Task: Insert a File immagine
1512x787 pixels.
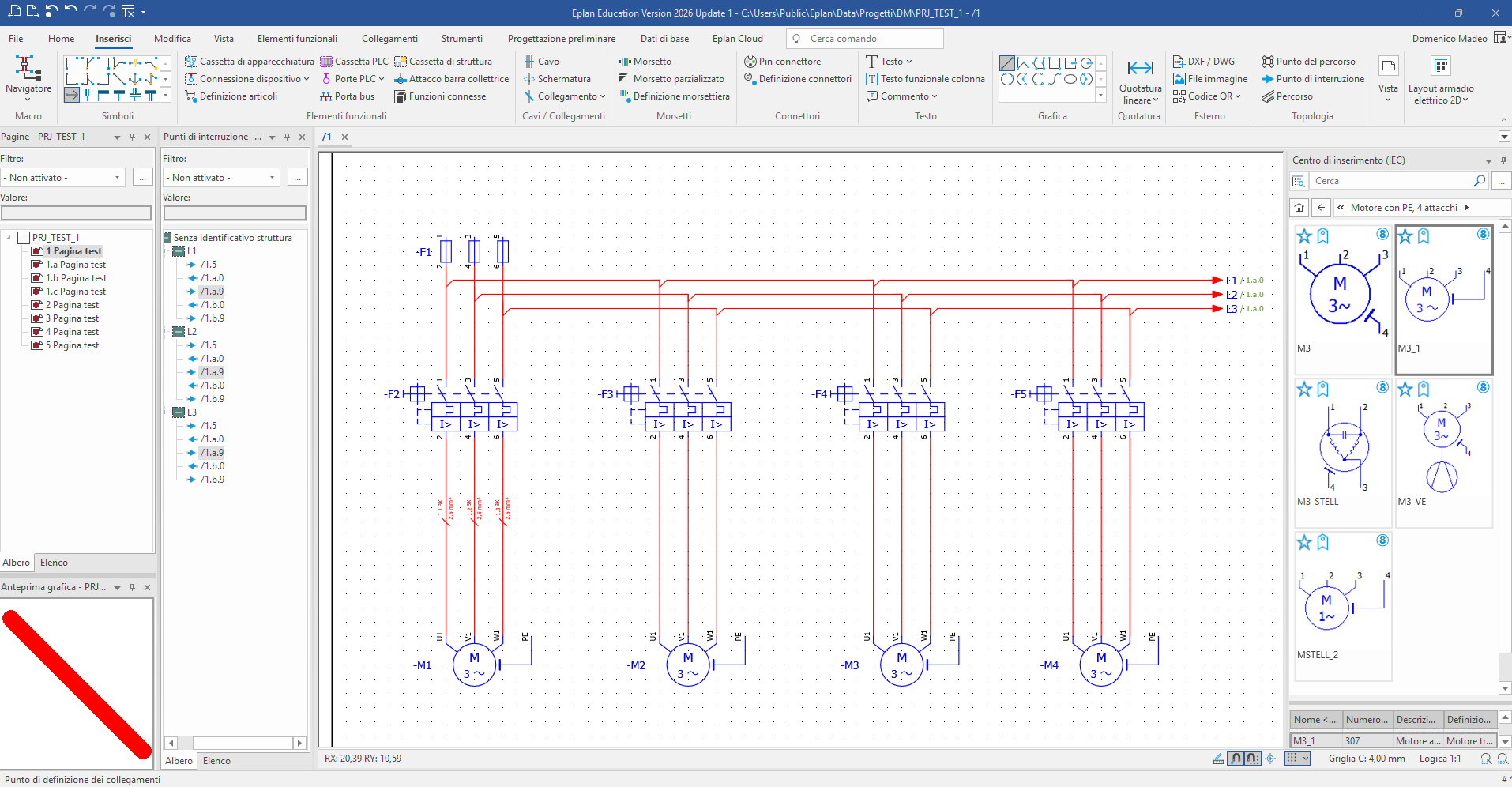Action: pyautogui.click(x=1209, y=79)
